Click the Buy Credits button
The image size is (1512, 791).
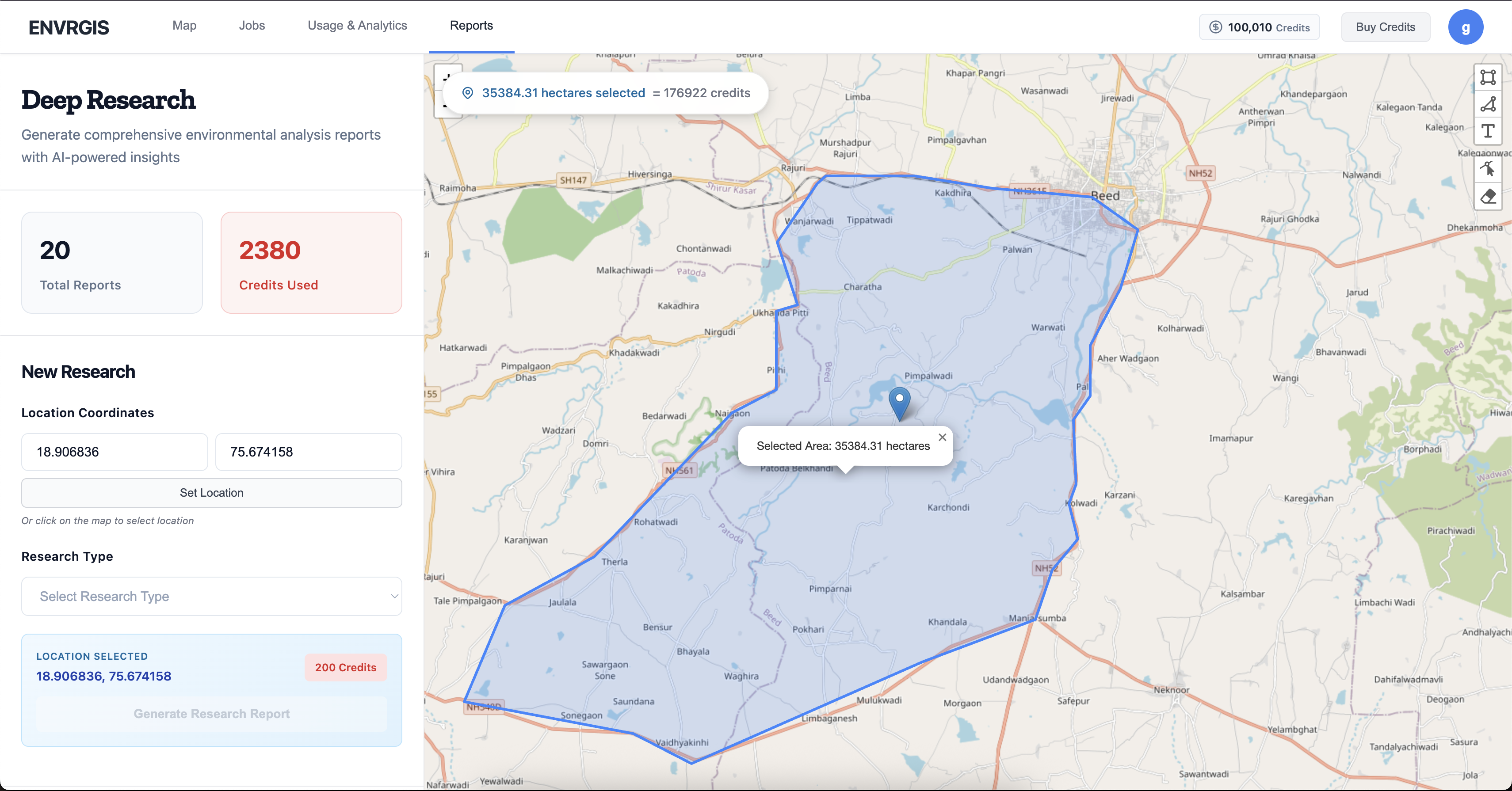1385,27
